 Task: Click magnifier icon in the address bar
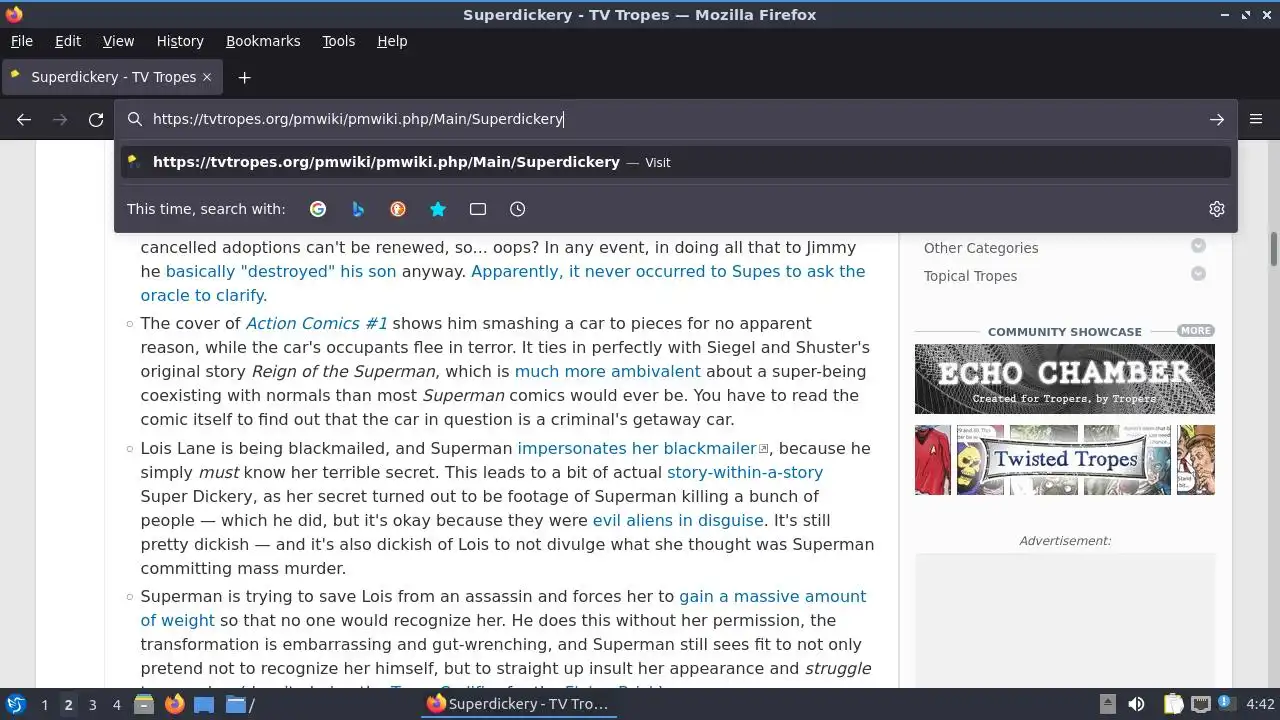click(x=135, y=119)
